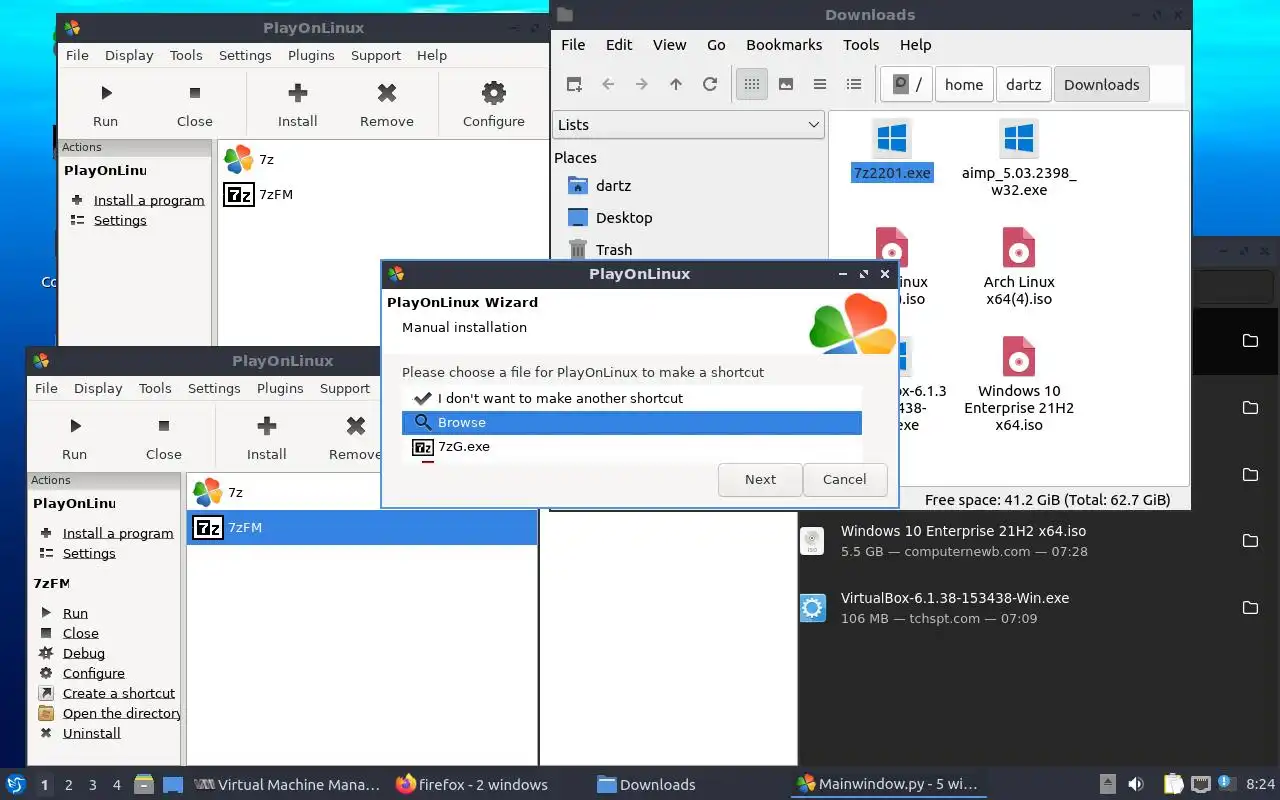This screenshot has width=1280, height=800.
Task: Select Arch Linux x64(4).iso file
Action: click(1019, 265)
